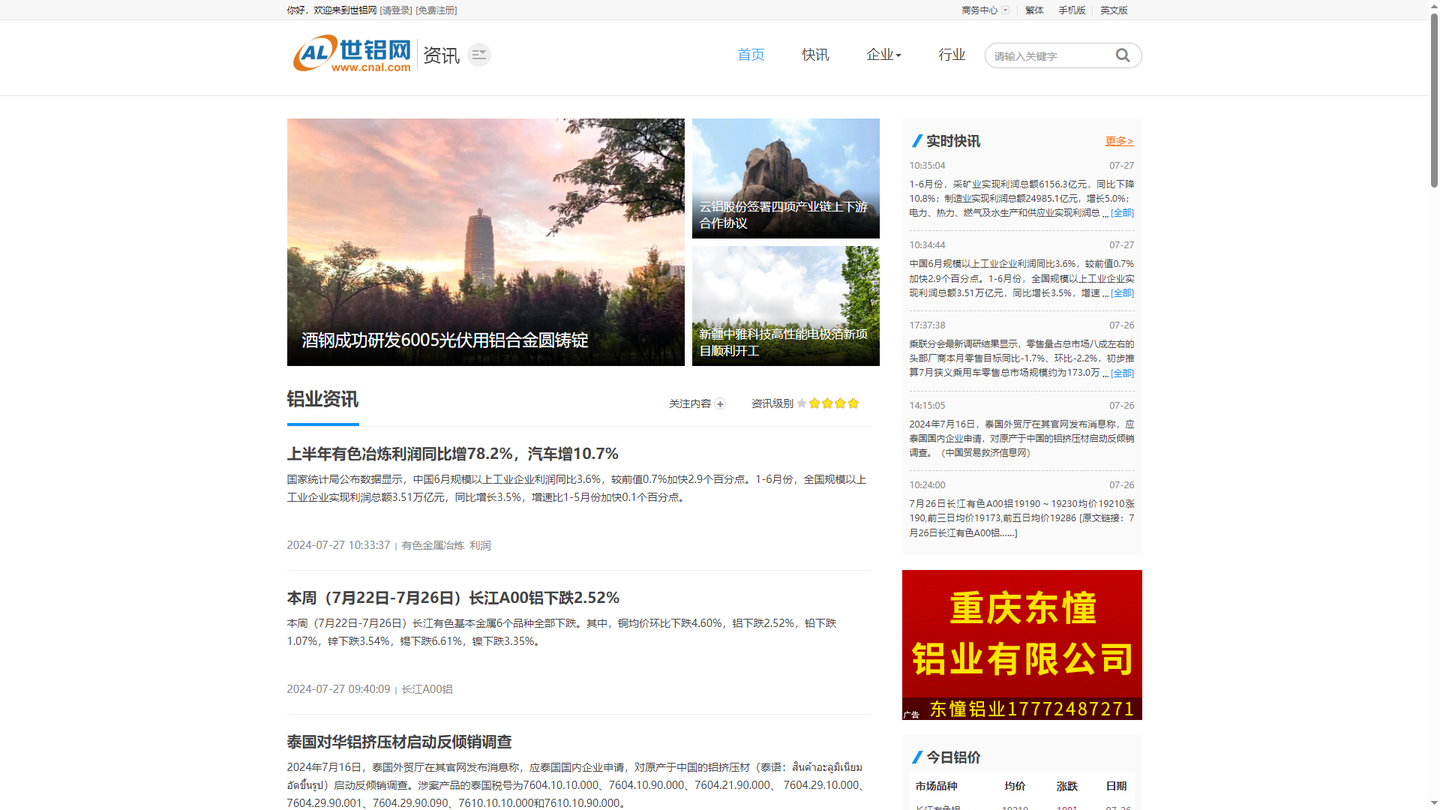This screenshot has height=810, width=1440.
Task: Click the search magnifier icon
Action: click(1122, 56)
